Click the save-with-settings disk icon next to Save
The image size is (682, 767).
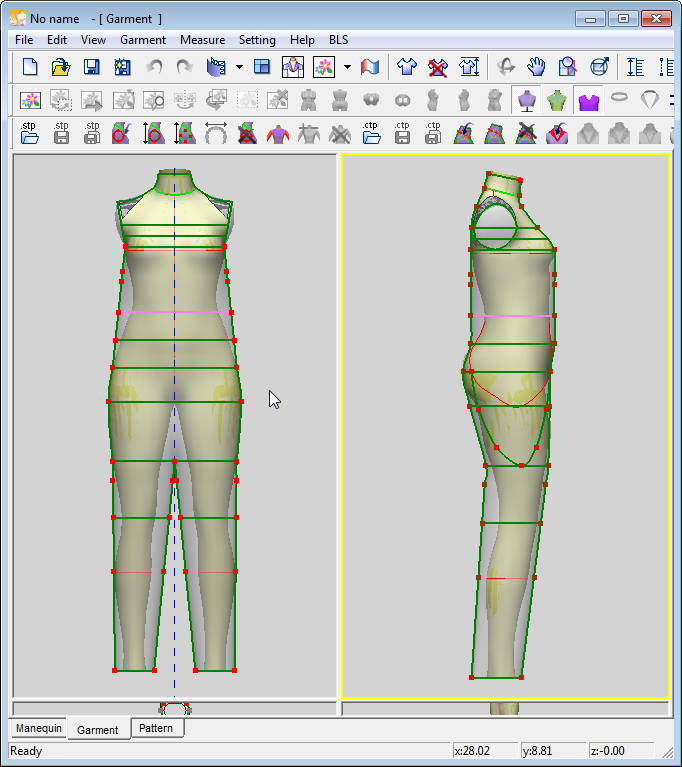pyautogui.click(x=122, y=67)
